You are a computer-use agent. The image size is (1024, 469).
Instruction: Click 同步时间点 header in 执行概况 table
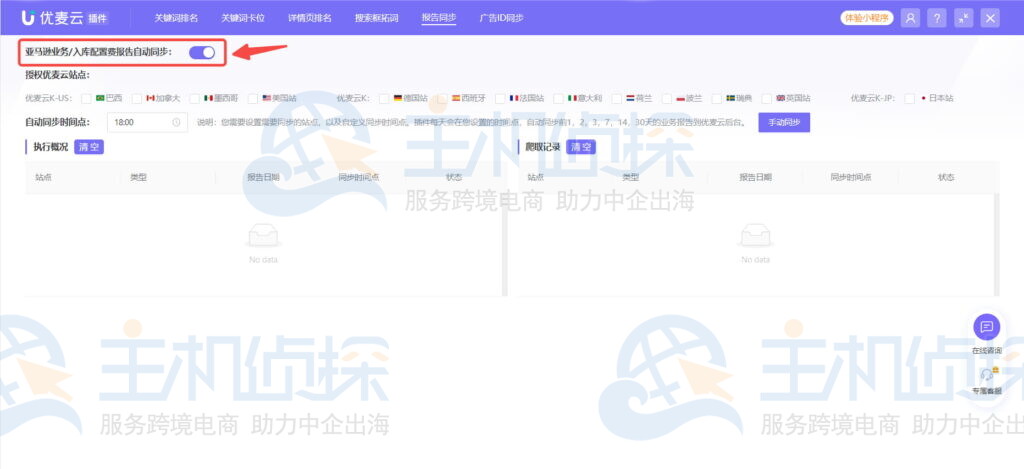click(359, 177)
